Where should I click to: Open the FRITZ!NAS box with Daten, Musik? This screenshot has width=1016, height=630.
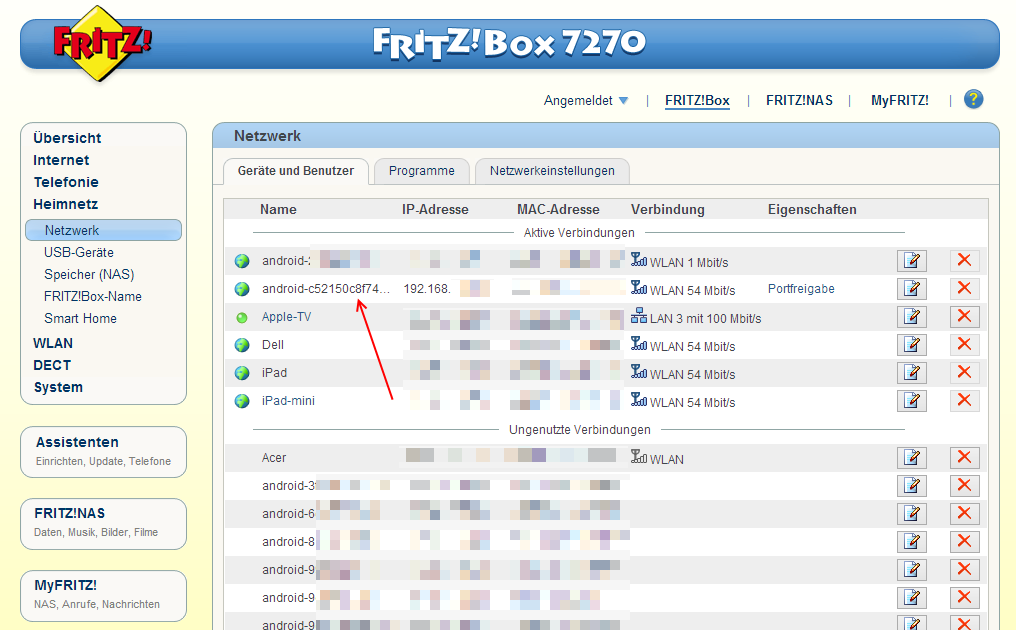pos(104,524)
